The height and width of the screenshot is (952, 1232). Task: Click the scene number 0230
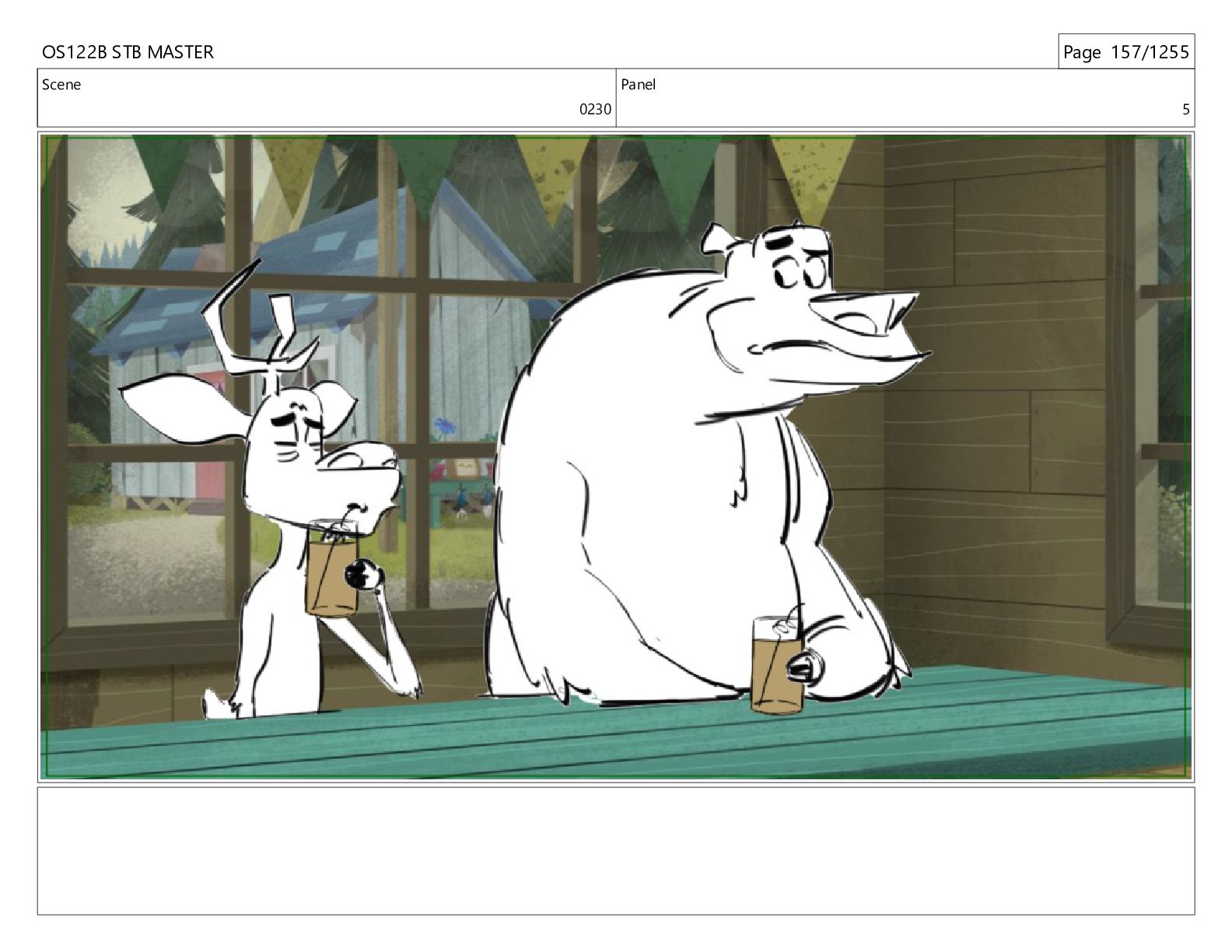coord(595,110)
